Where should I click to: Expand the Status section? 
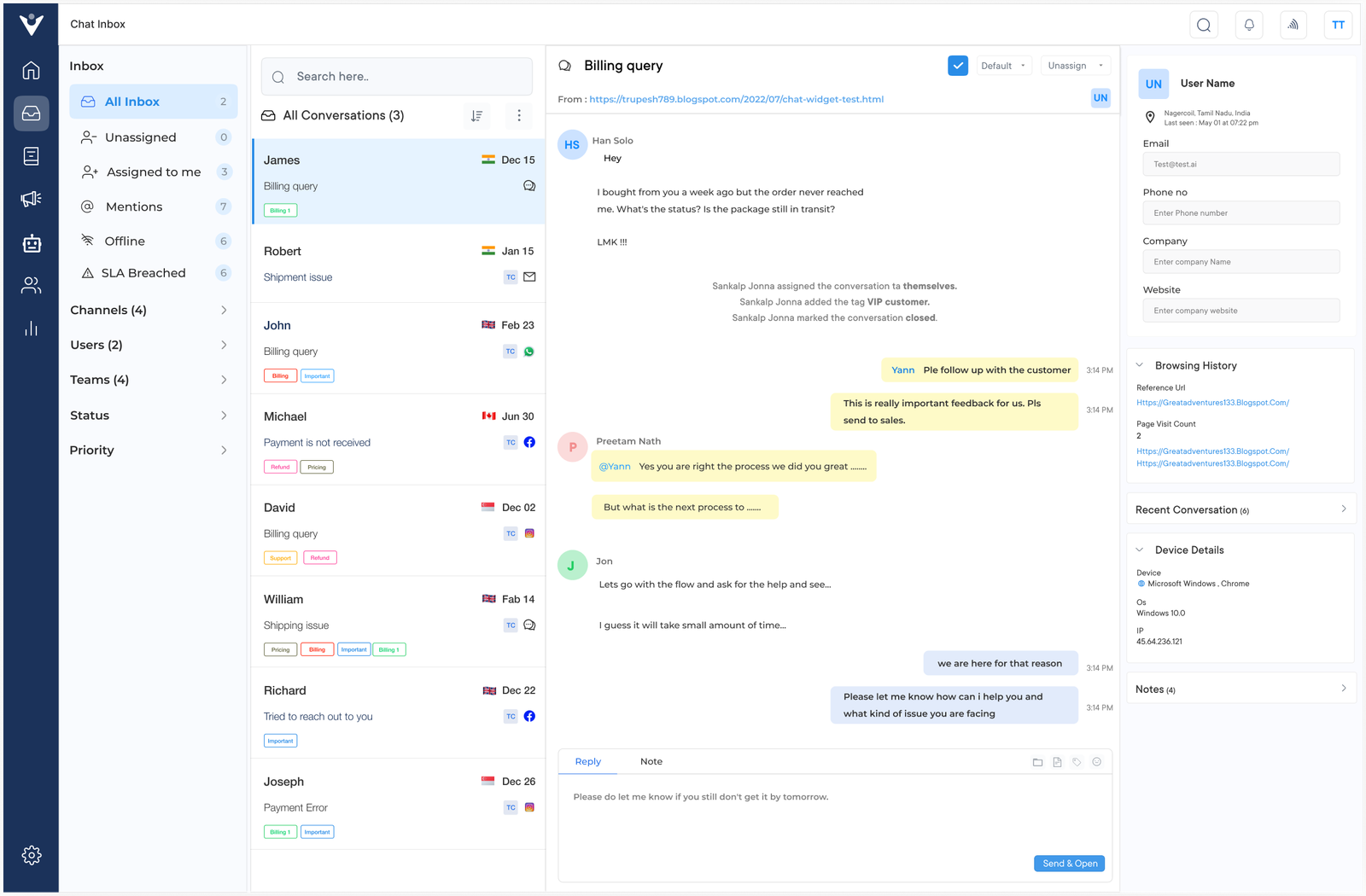(149, 416)
